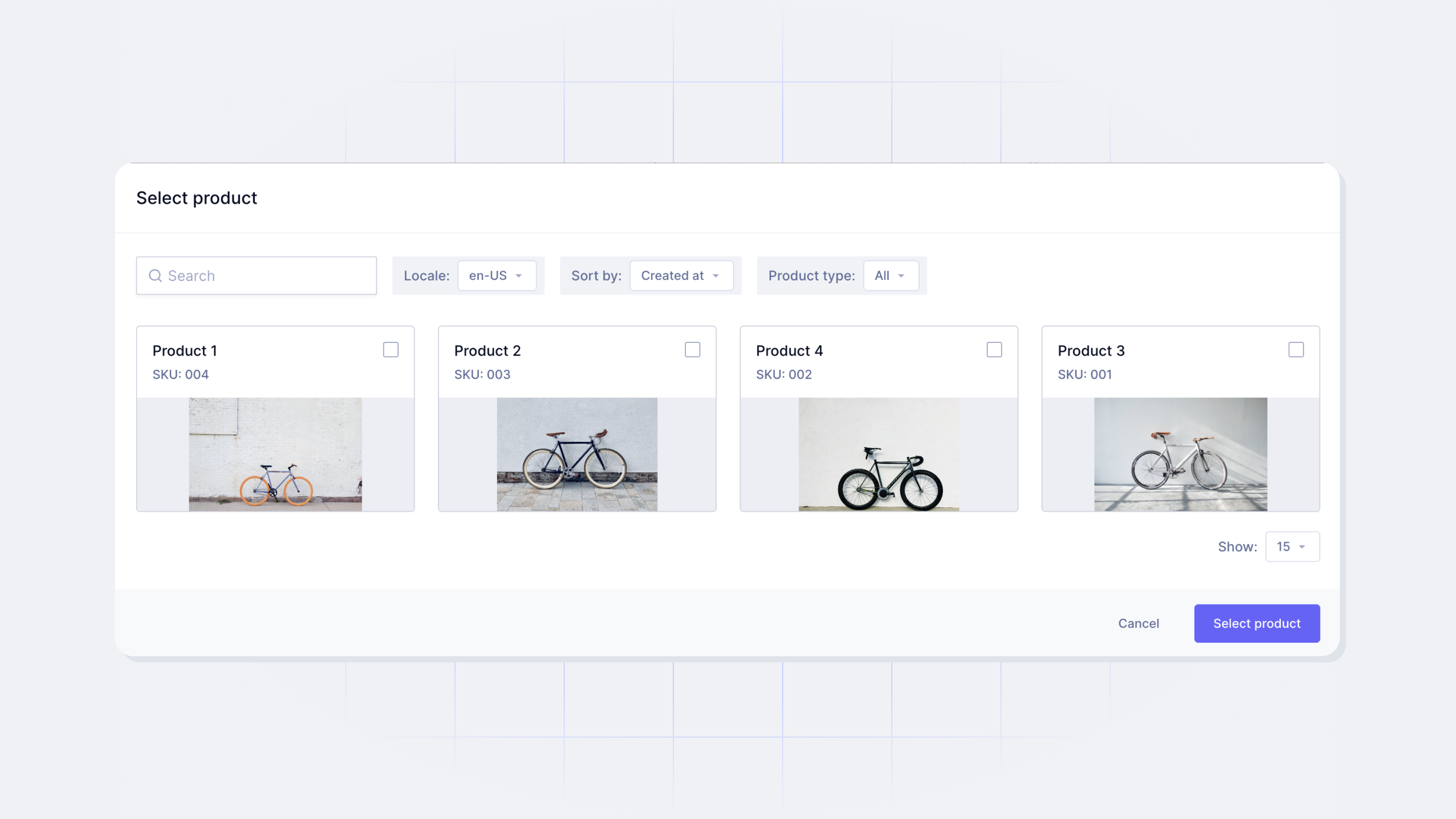Click the Show 15 dropdown arrow
1456x819 pixels.
click(x=1302, y=547)
